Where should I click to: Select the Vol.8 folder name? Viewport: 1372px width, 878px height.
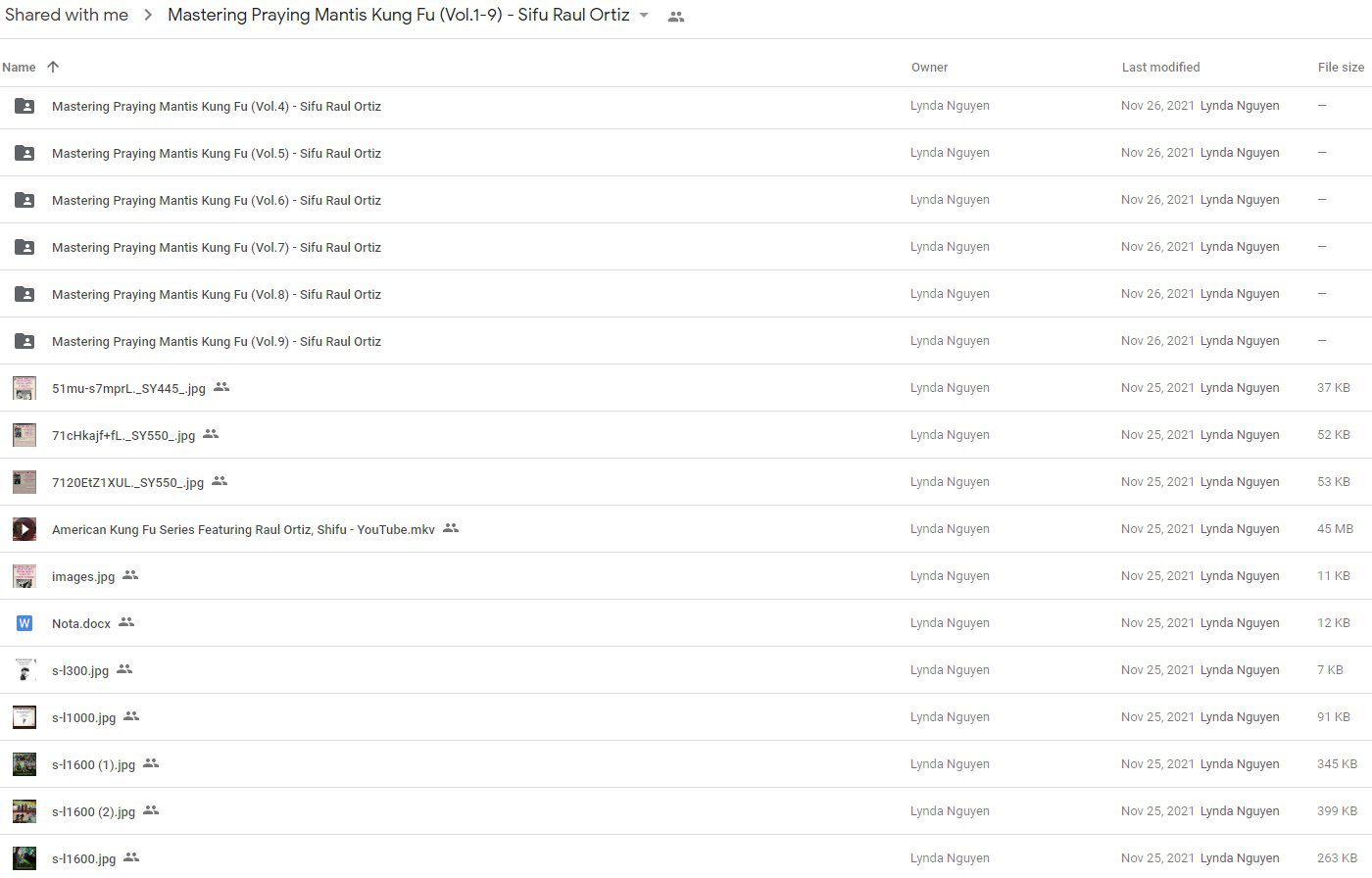coord(217,294)
